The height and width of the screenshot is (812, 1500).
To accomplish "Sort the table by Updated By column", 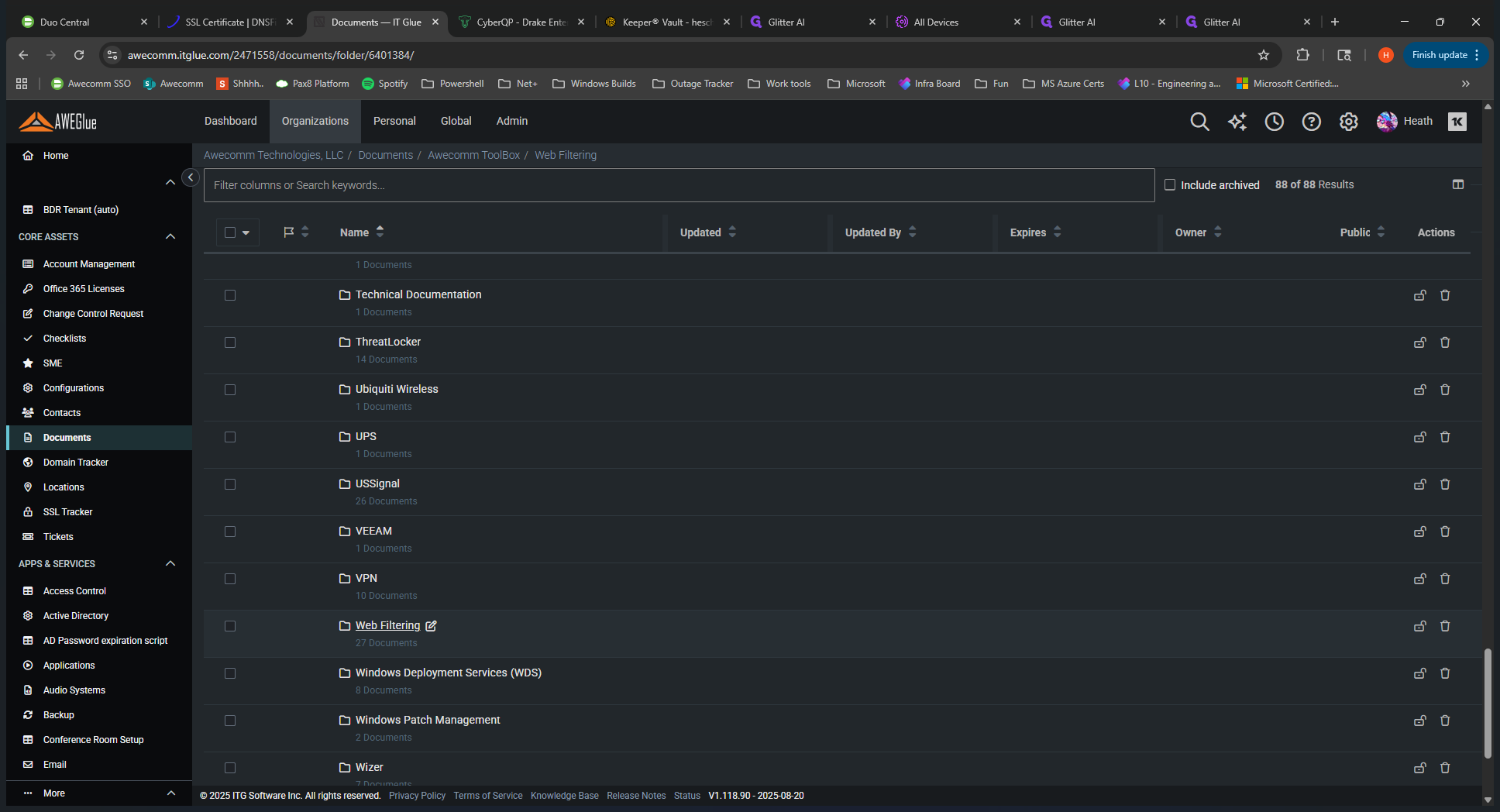I will pos(881,232).
